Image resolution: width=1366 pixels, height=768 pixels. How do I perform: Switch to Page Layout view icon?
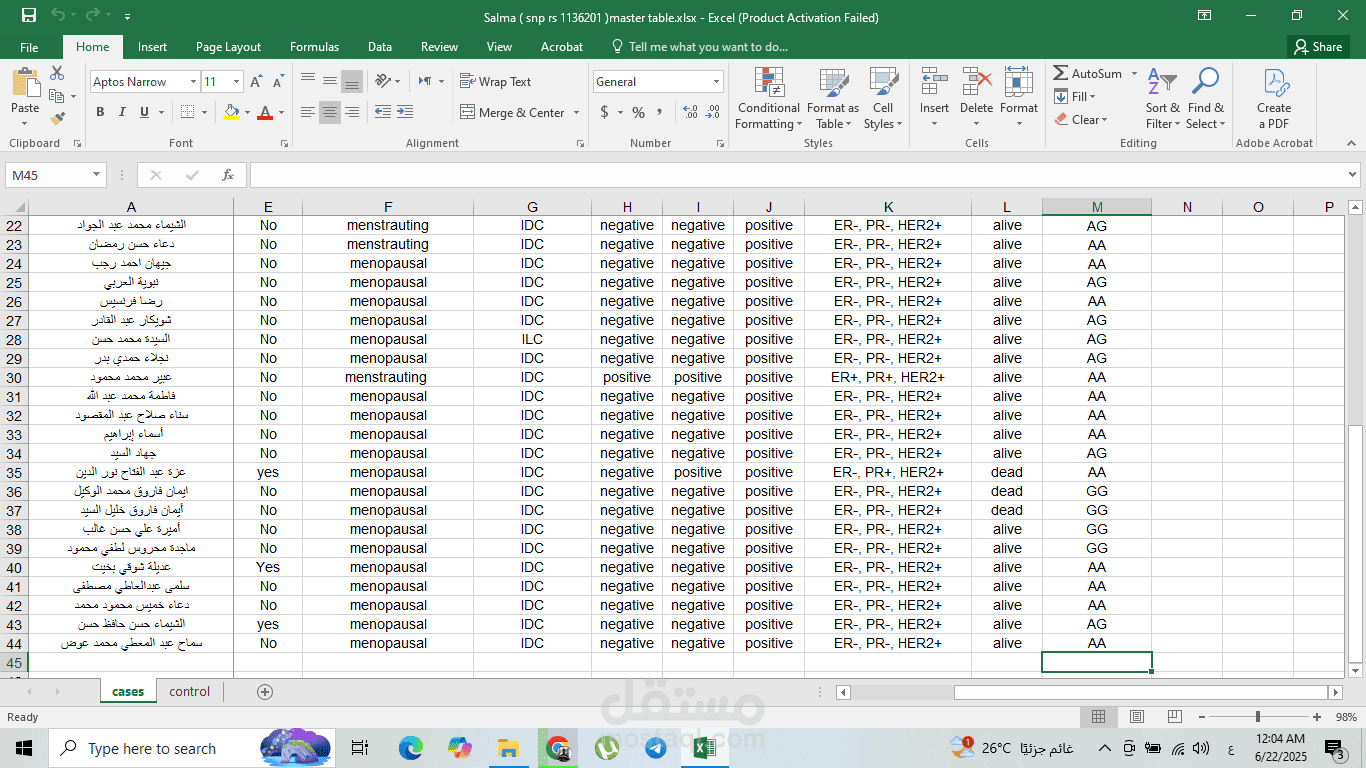pos(1136,717)
